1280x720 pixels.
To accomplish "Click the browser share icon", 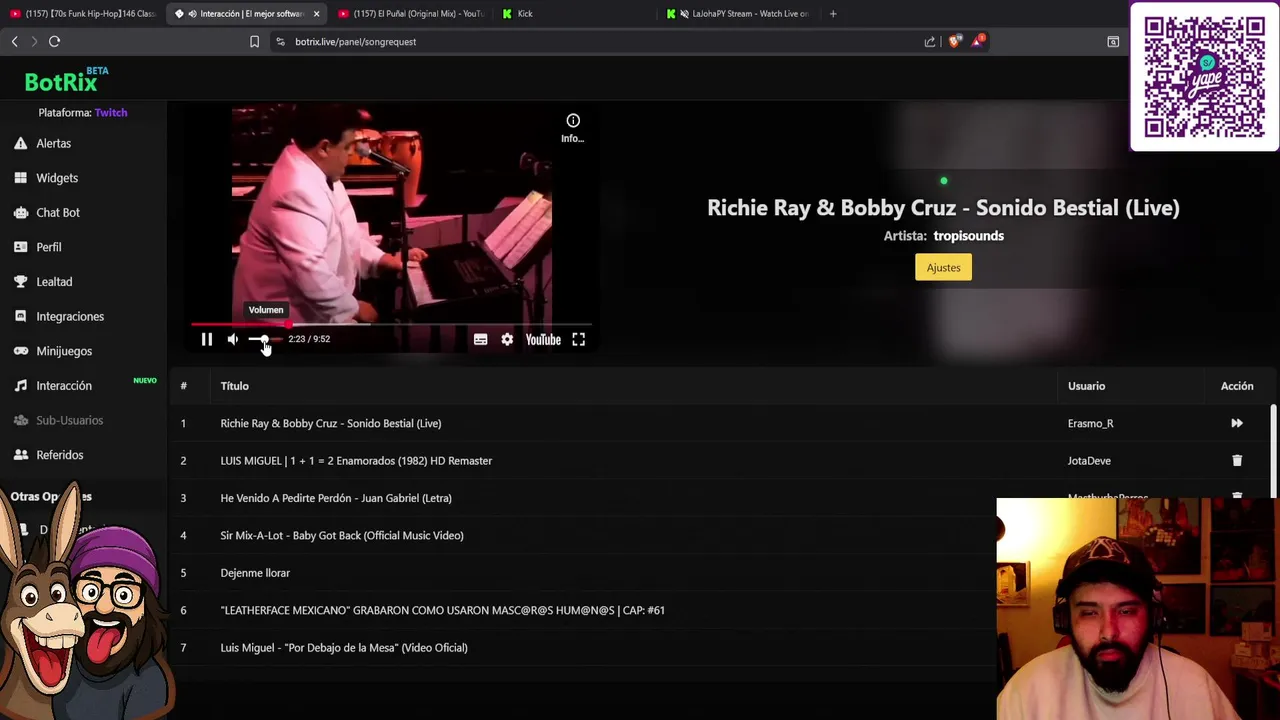I will pos(930,42).
